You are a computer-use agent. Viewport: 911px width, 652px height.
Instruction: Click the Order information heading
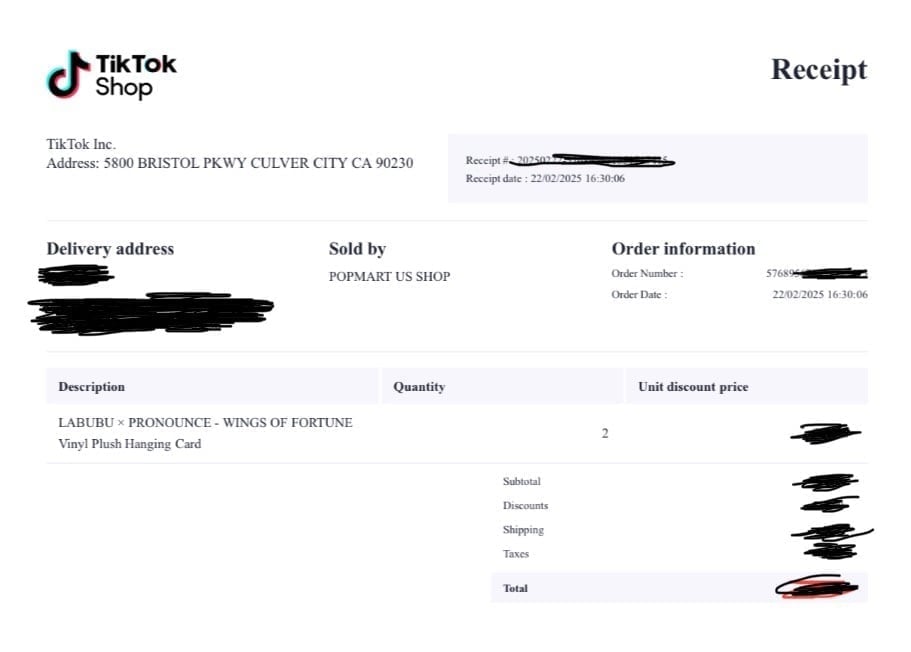pyautogui.click(x=683, y=249)
